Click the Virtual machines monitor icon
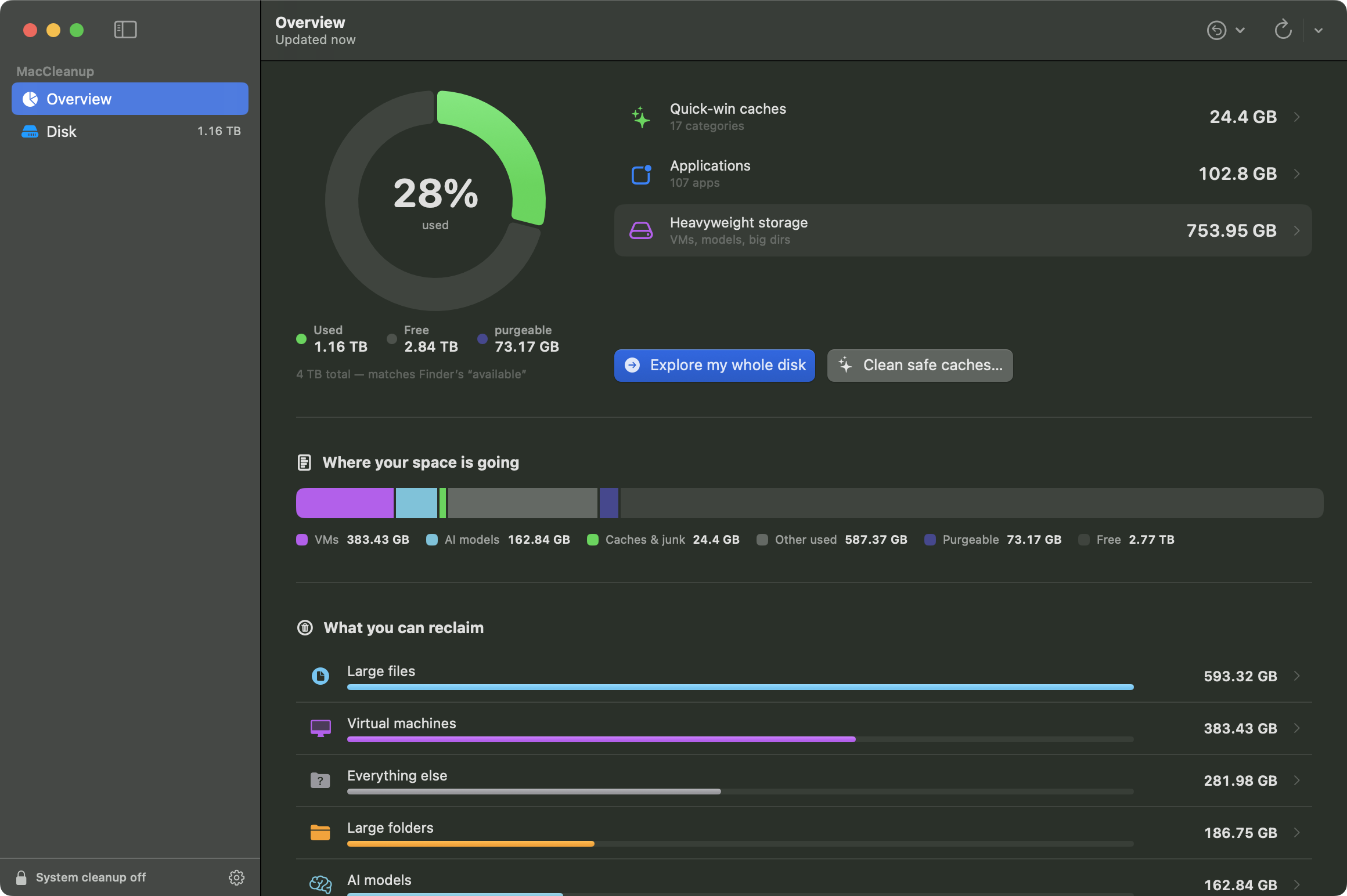 (x=320, y=728)
